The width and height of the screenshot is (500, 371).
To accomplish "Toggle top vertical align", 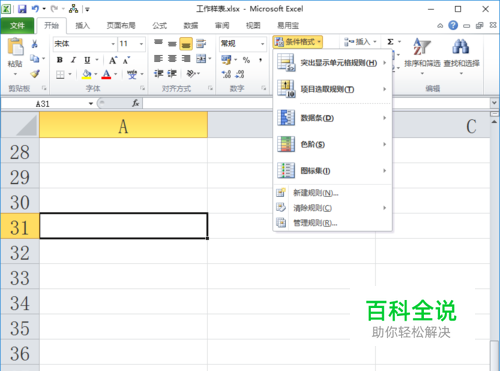I will point(158,43).
